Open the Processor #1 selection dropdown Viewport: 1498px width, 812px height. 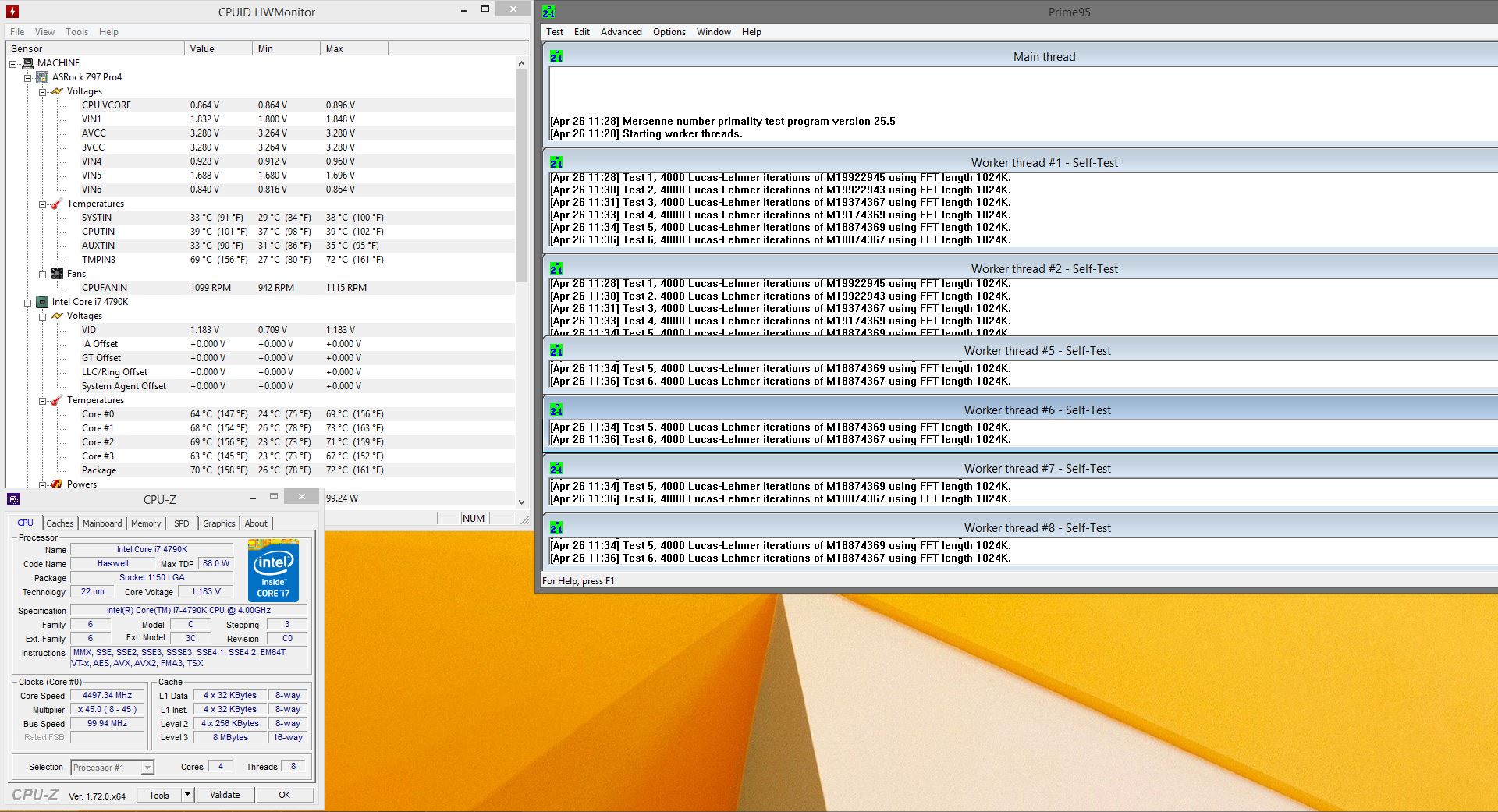(147, 768)
